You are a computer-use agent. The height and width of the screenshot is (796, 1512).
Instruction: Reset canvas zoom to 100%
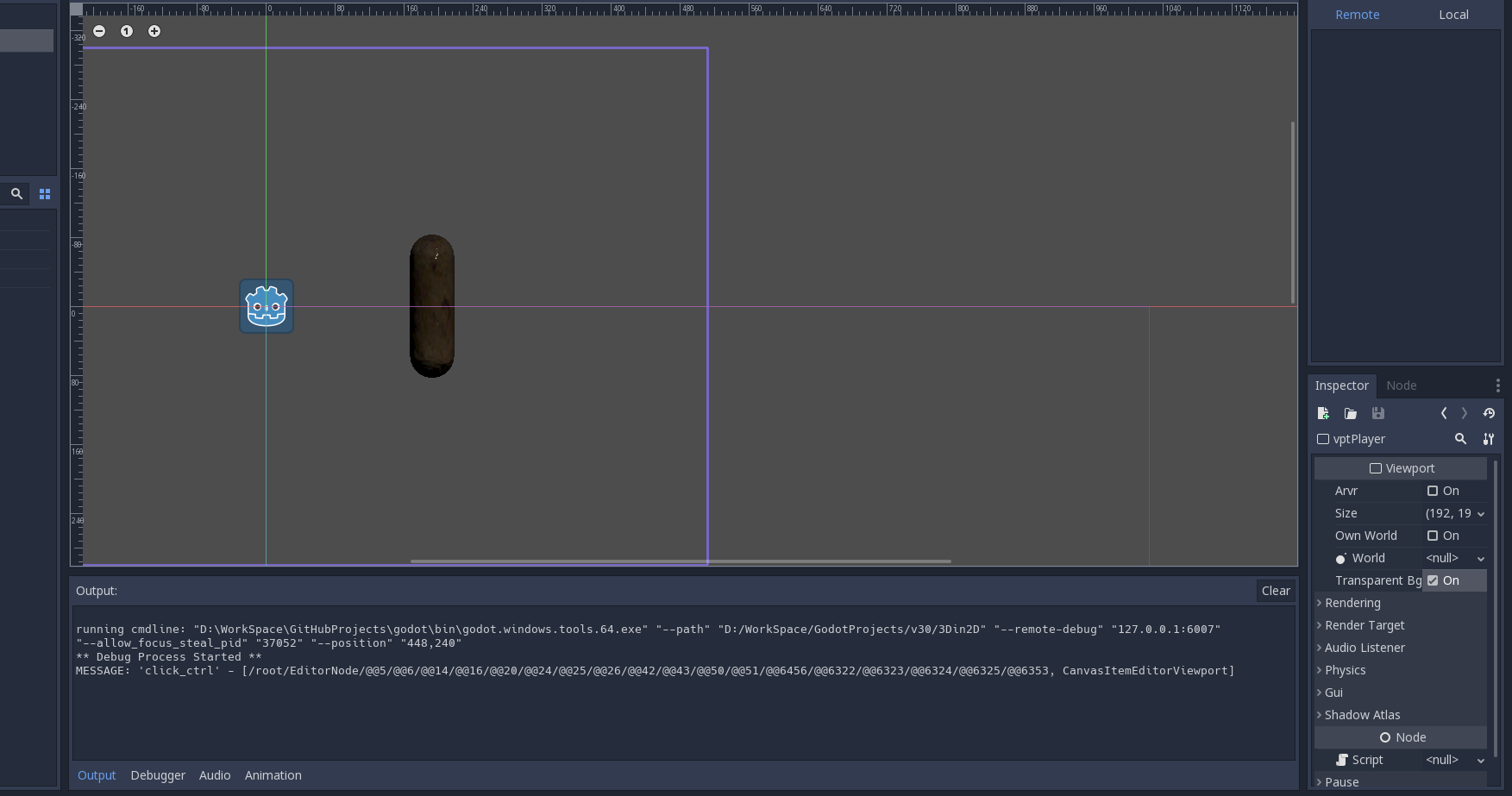point(127,31)
